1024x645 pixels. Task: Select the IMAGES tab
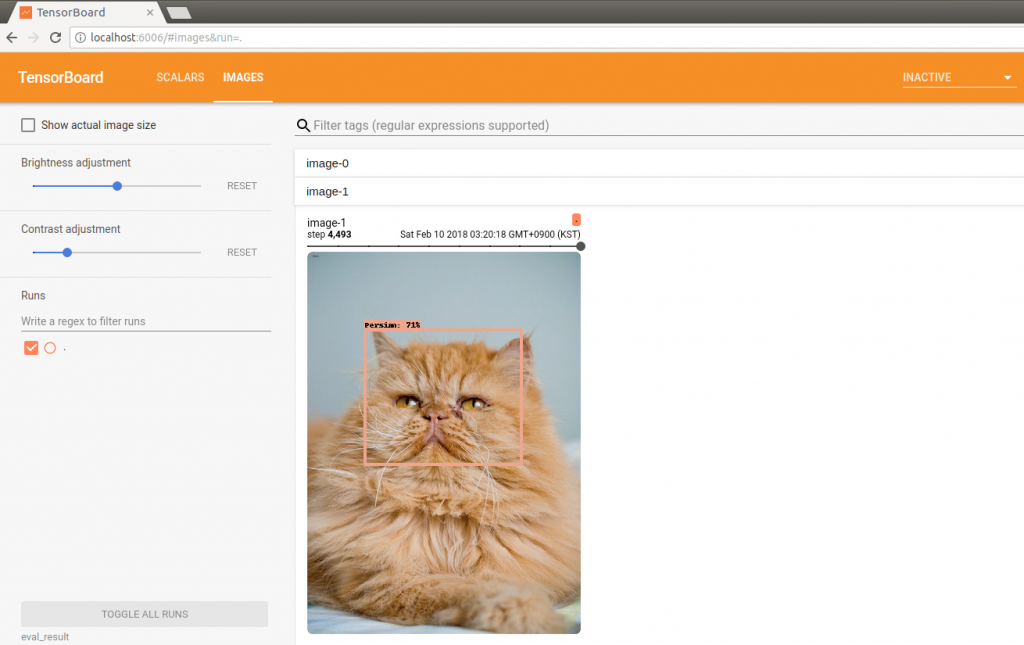click(x=243, y=77)
